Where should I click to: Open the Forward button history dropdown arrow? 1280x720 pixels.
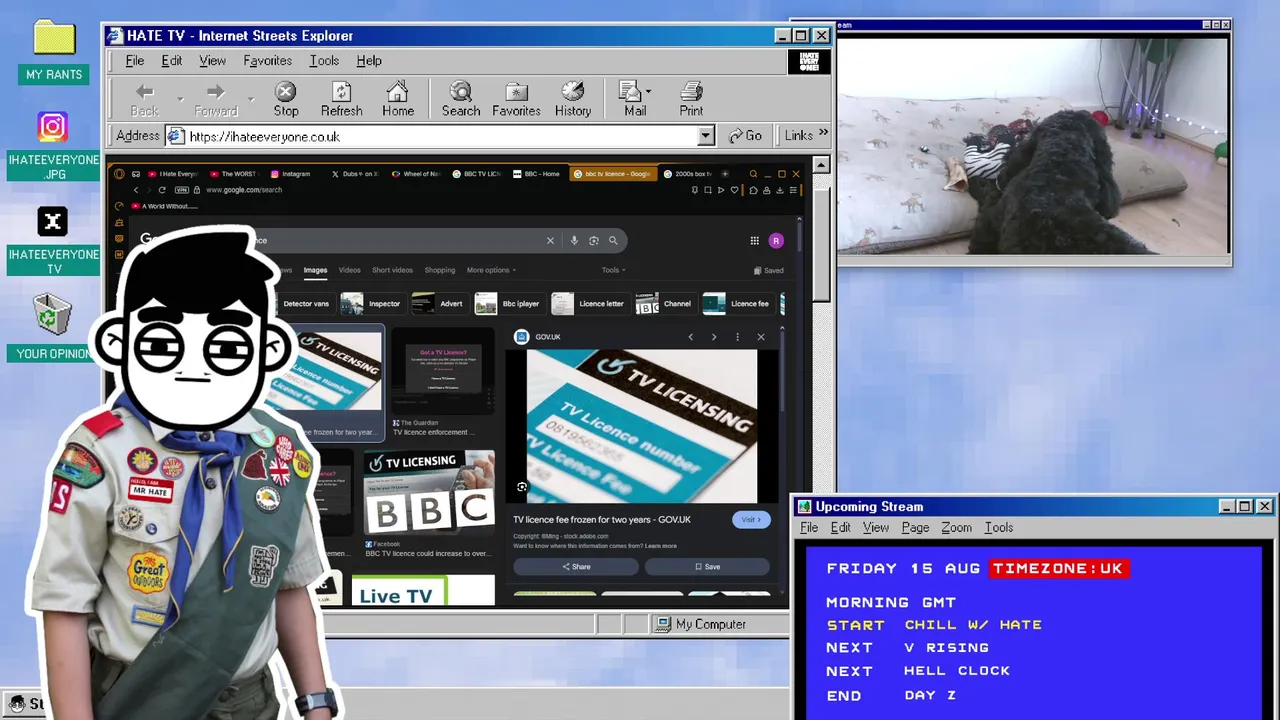[251, 99]
